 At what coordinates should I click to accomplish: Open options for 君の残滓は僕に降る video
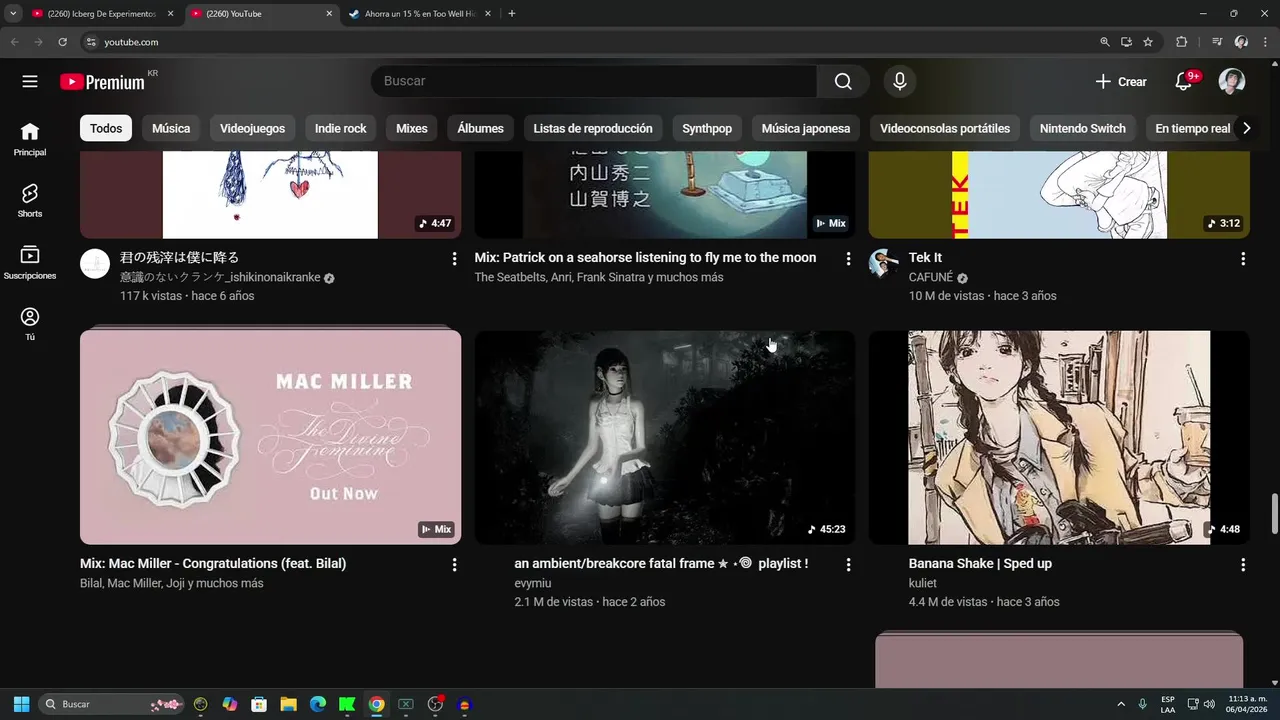point(454,259)
